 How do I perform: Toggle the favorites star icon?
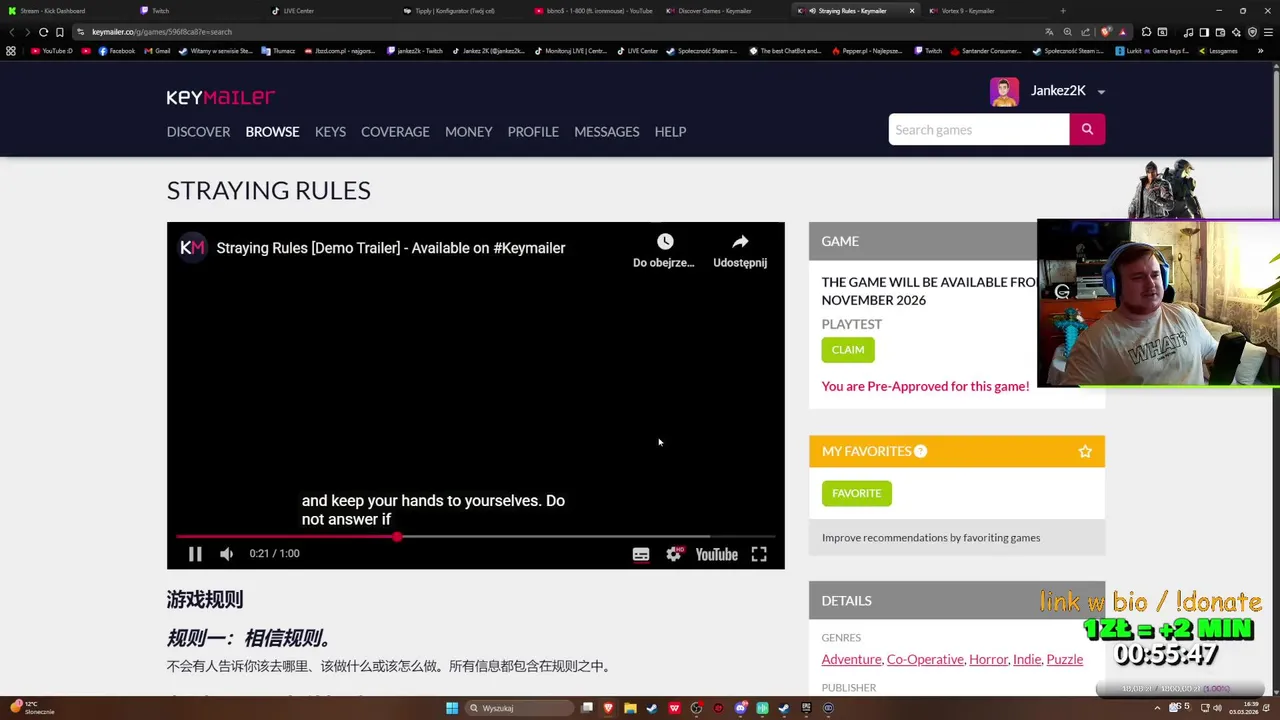pyautogui.click(x=1085, y=452)
